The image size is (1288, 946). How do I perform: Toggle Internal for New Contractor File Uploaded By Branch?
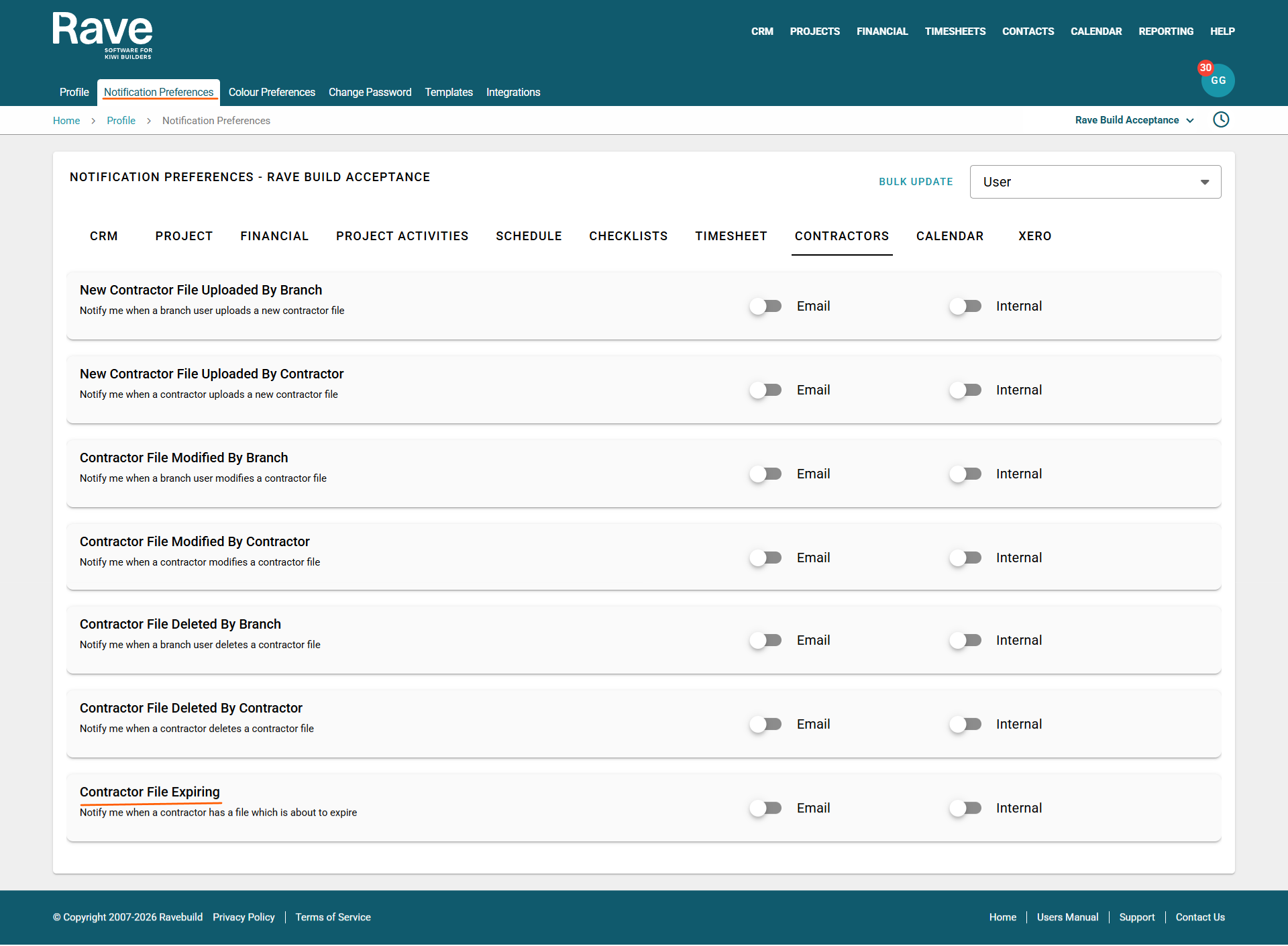pos(965,306)
